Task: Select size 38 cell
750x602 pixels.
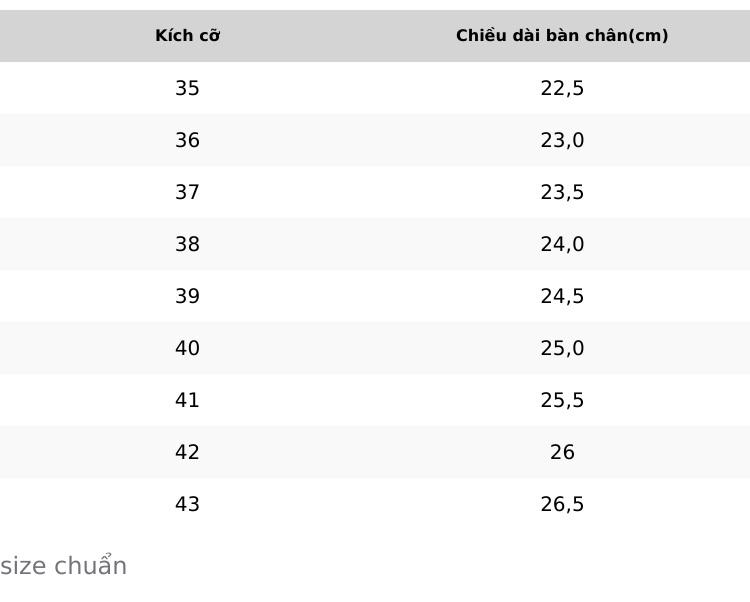Action: (187, 244)
